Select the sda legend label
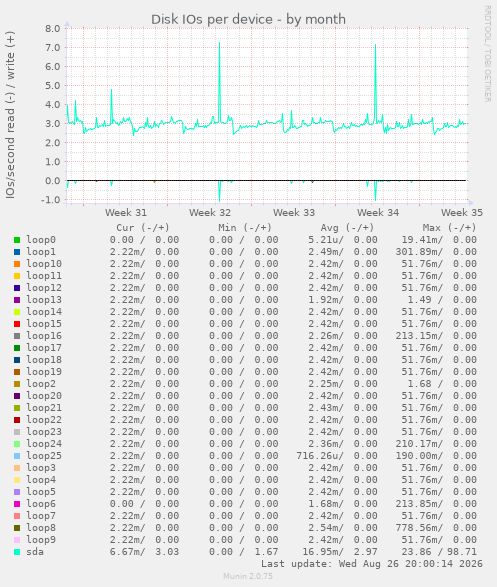 click(x=35, y=552)
